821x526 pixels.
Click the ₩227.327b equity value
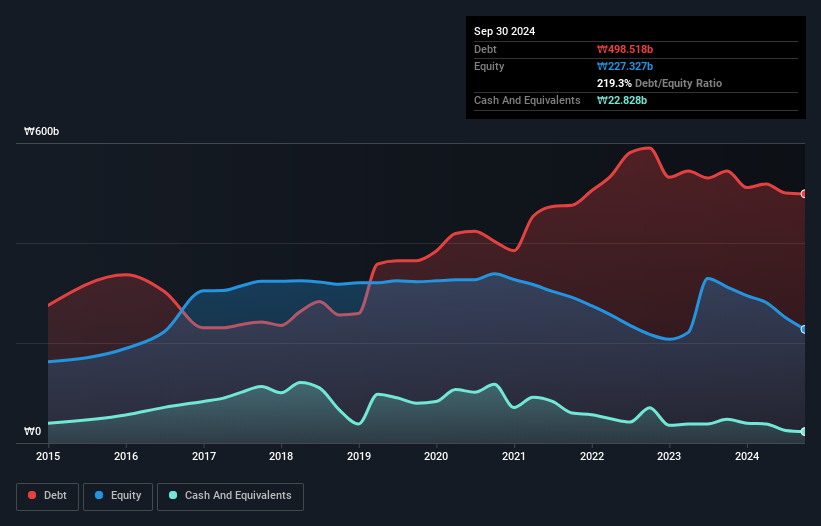[625, 66]
